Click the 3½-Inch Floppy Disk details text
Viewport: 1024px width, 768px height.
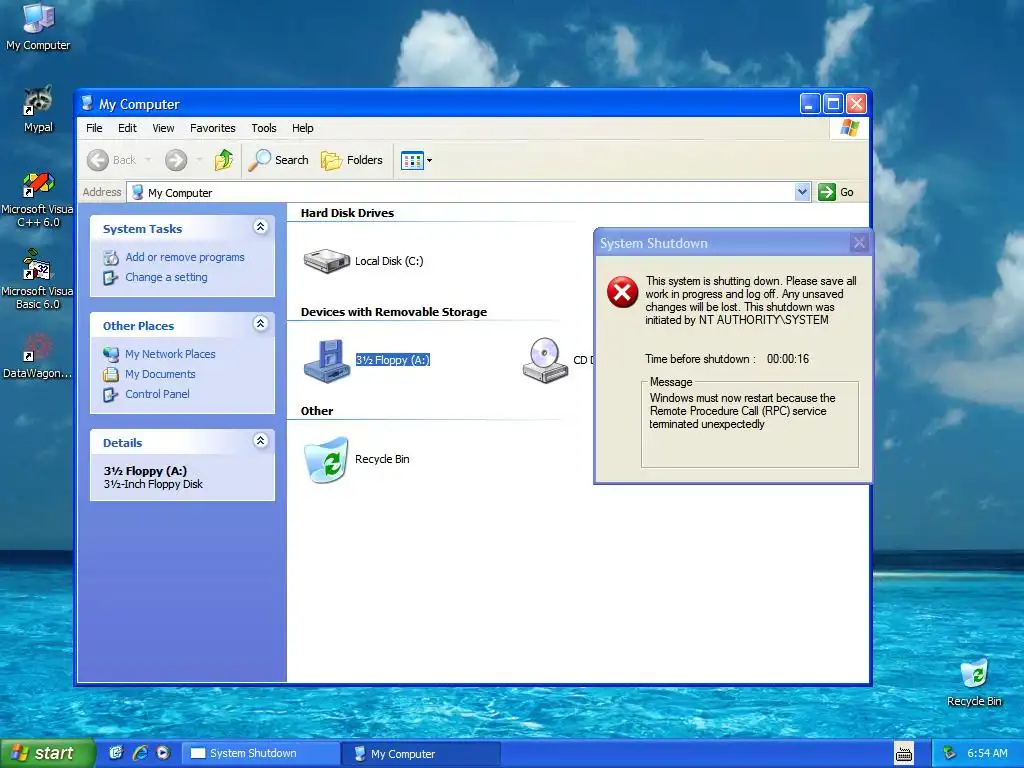point(153,485)
